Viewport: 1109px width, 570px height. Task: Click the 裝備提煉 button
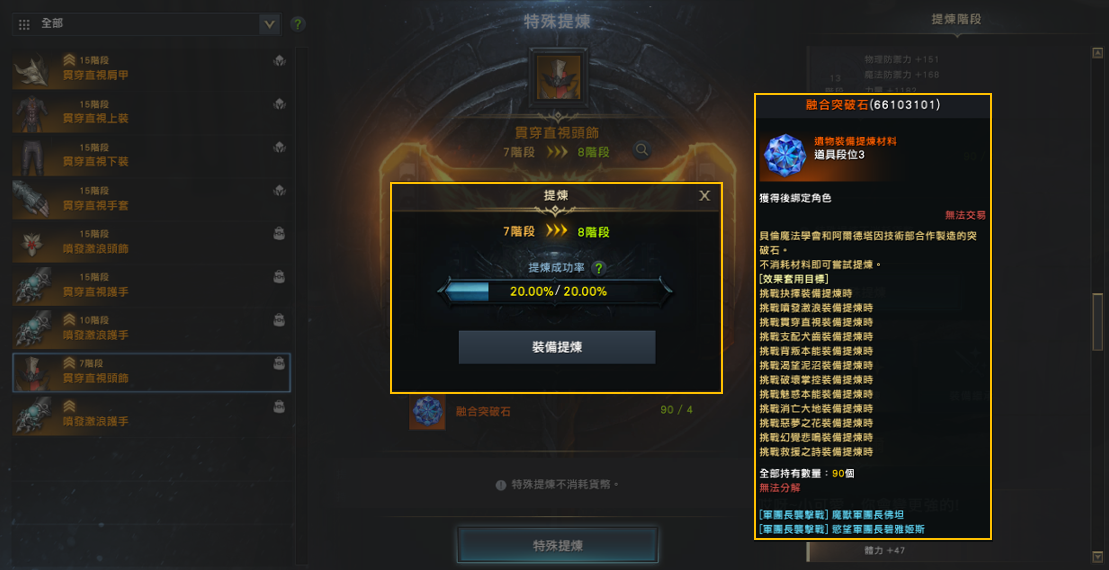point(557,347)
